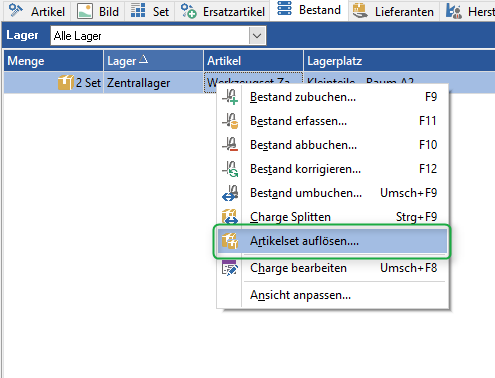Select the 2 Set quantity cell
The image size is (495, 378).
point(53,82)
